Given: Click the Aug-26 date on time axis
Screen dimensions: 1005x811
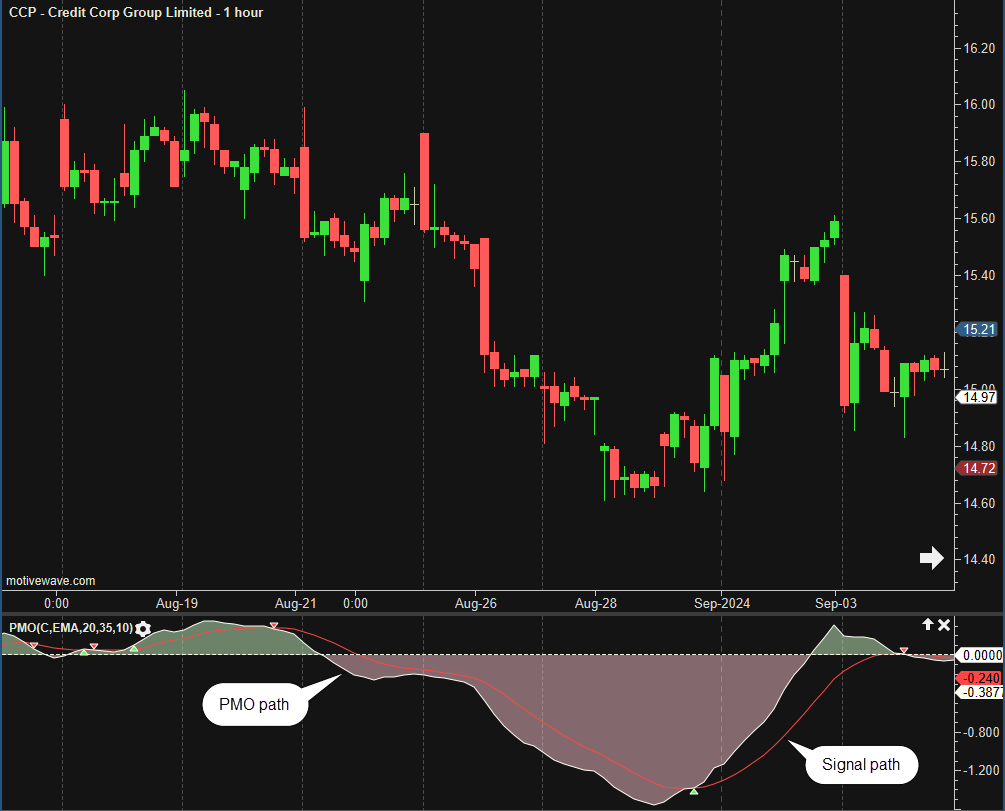Looking at the screenshot, I should coord(475,603).
